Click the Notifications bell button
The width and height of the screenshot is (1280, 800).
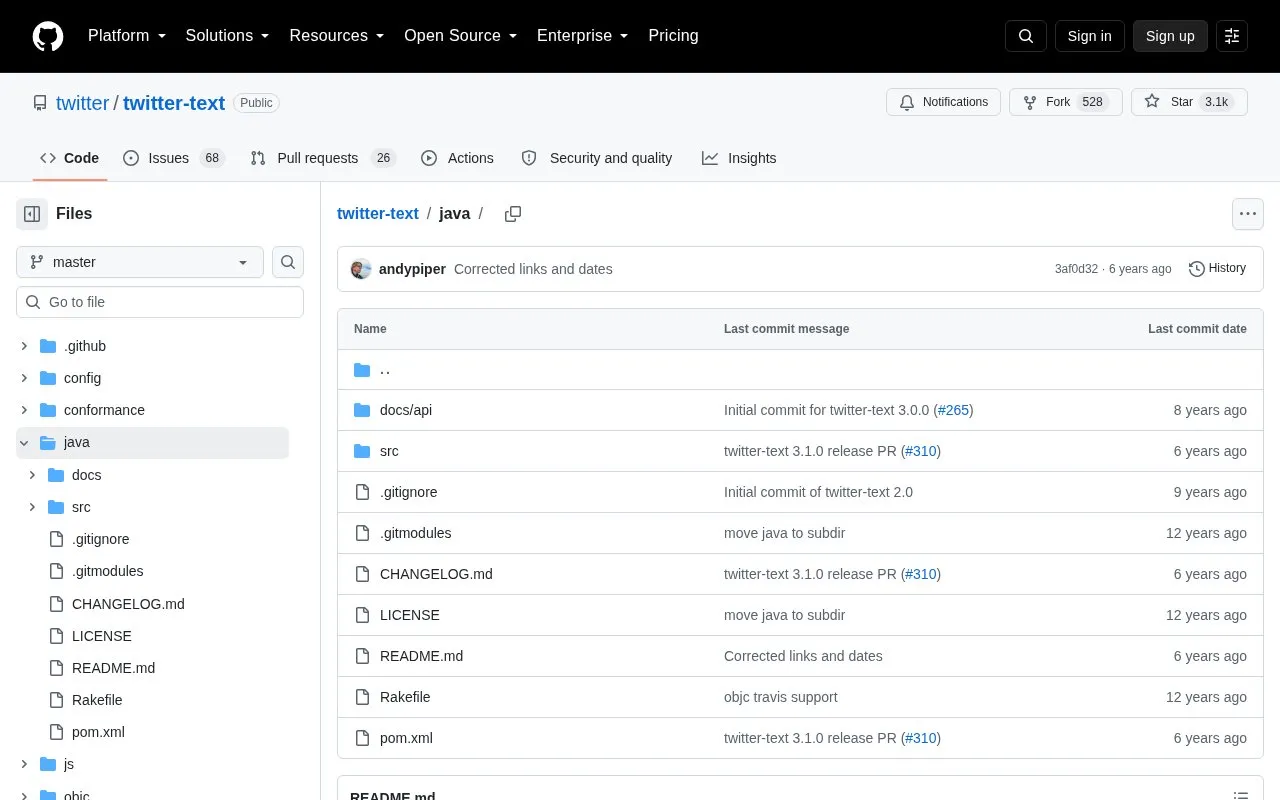point(943,102)
